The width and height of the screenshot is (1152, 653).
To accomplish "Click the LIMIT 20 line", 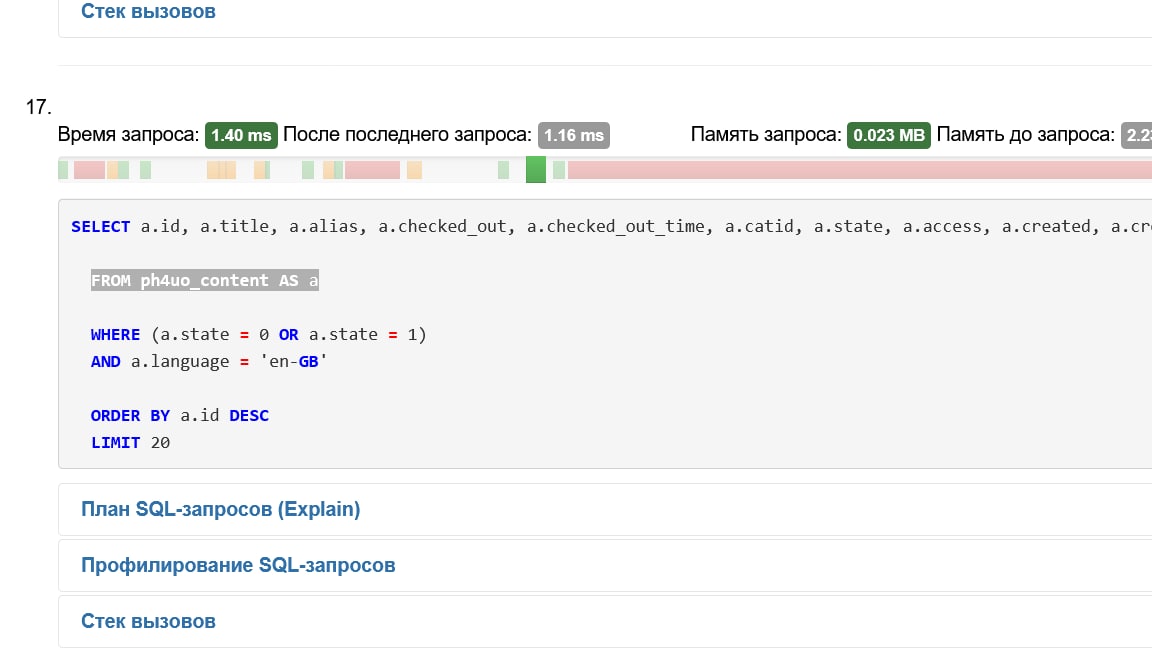I will 130,442.
